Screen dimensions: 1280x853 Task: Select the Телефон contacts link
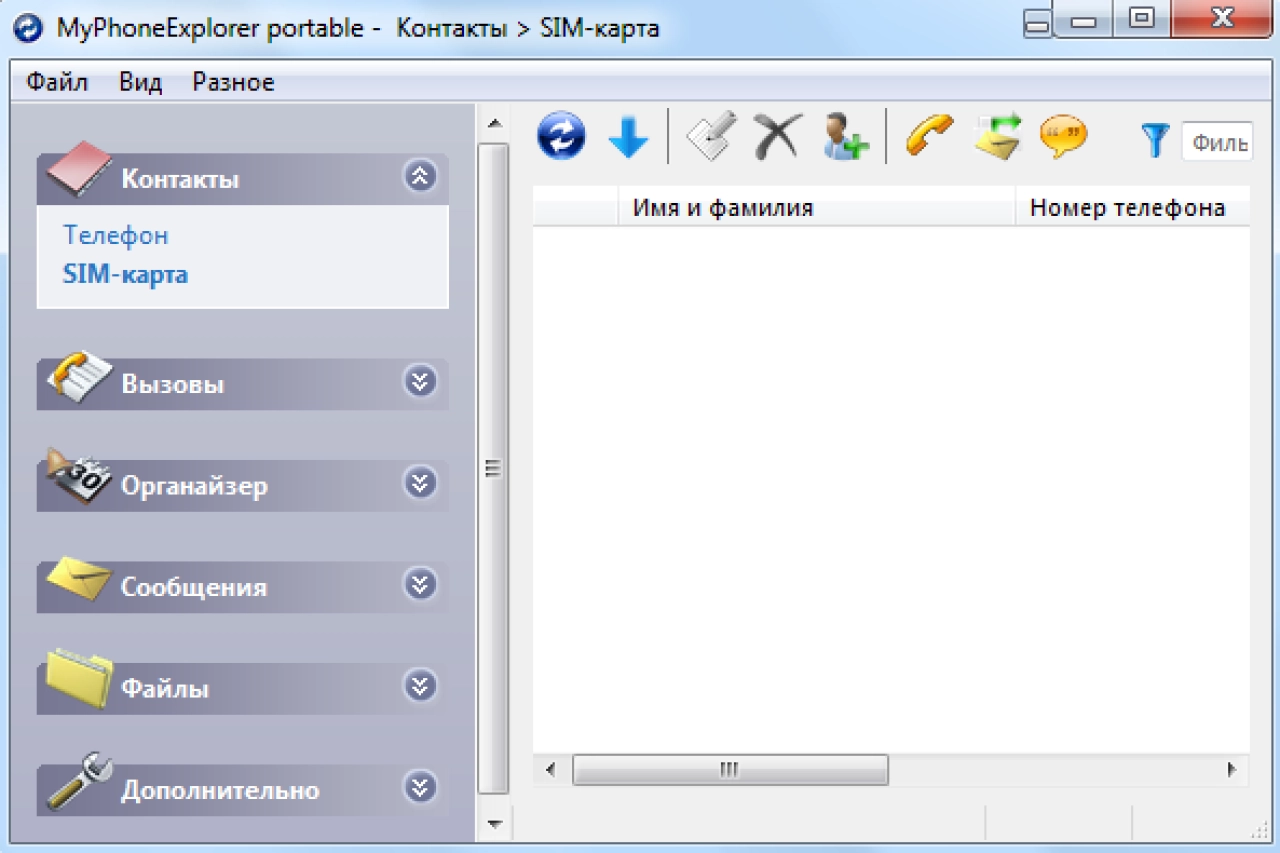[x=116, y=235]
